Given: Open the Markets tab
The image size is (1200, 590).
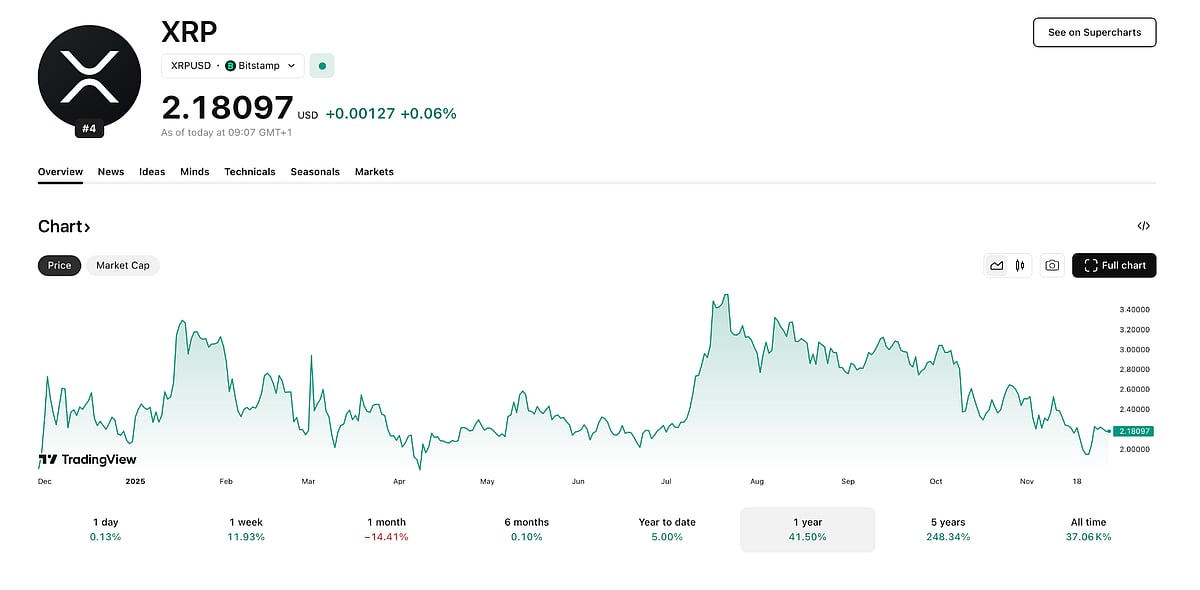Looking at the screenshot, I should click(x=374, y=172).
